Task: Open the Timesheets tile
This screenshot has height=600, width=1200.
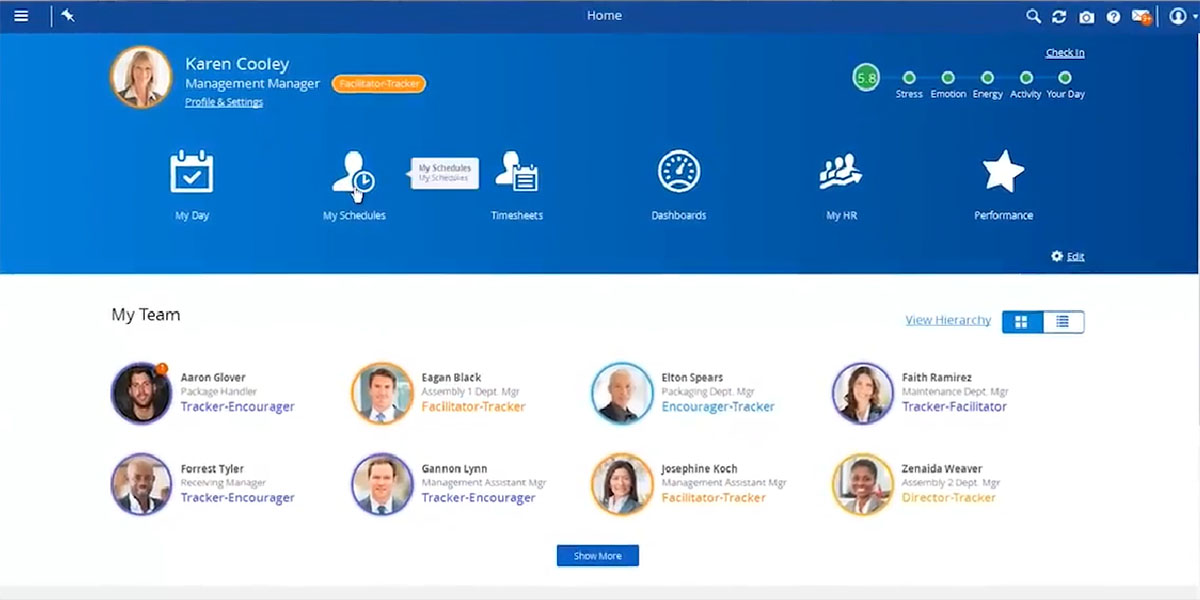Action: coord(517,172)
